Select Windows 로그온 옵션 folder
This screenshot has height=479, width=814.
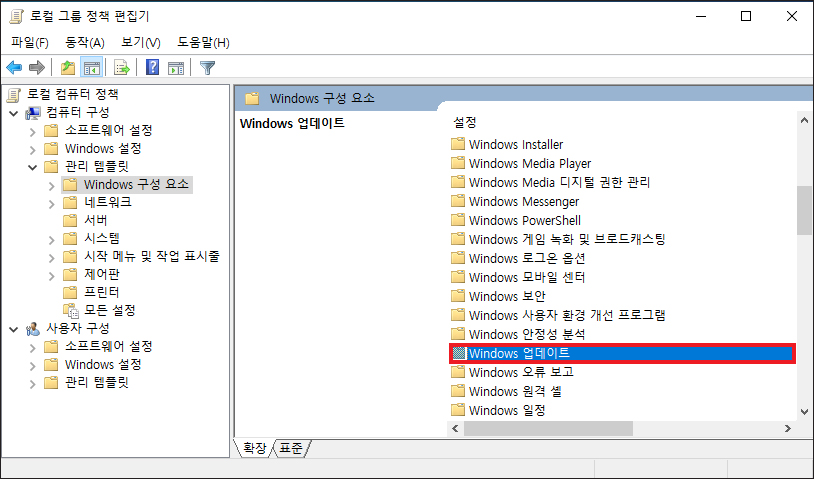point(527,258)
